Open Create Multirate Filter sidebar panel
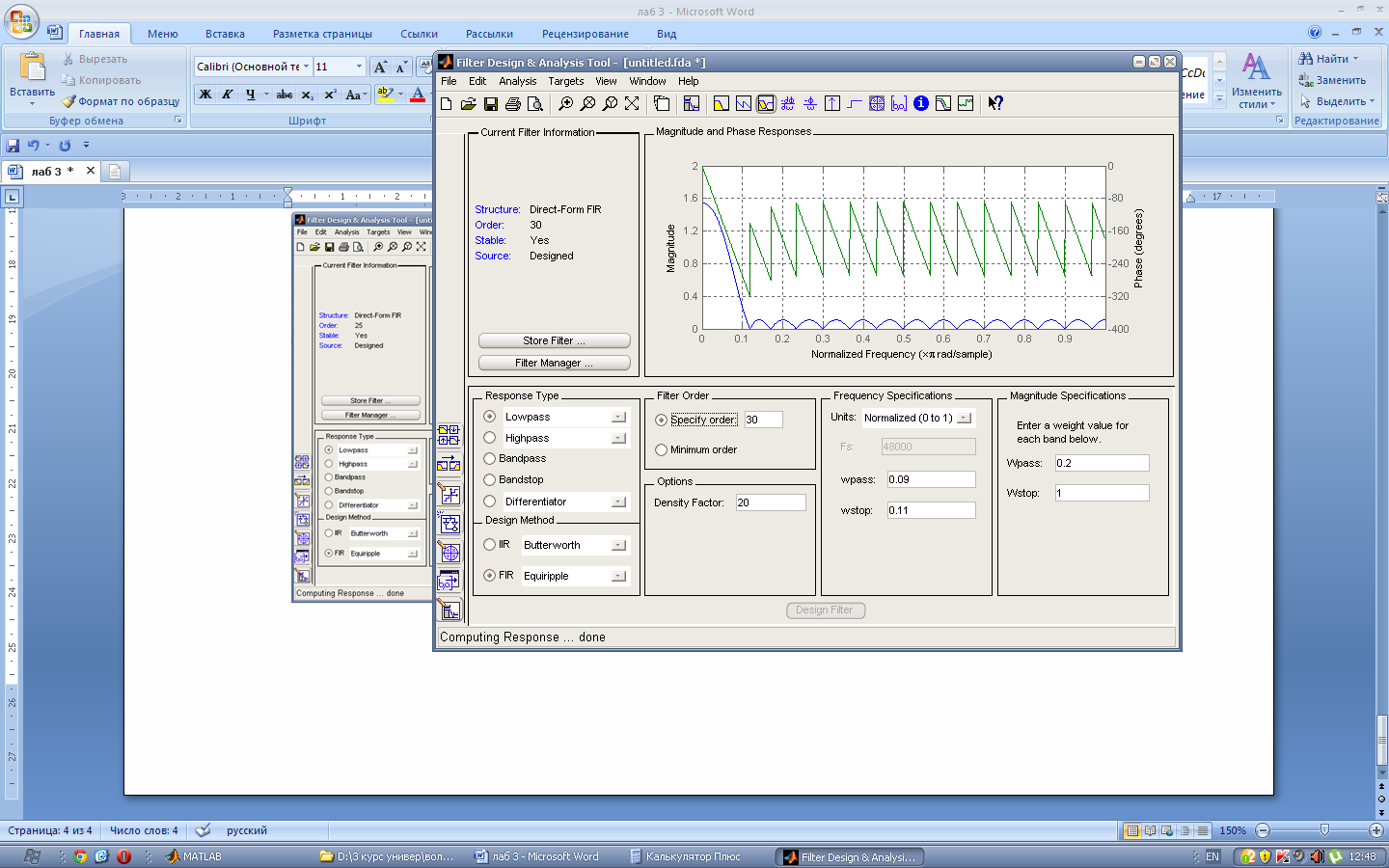The image size is (1389, 868). pos(449,435)
